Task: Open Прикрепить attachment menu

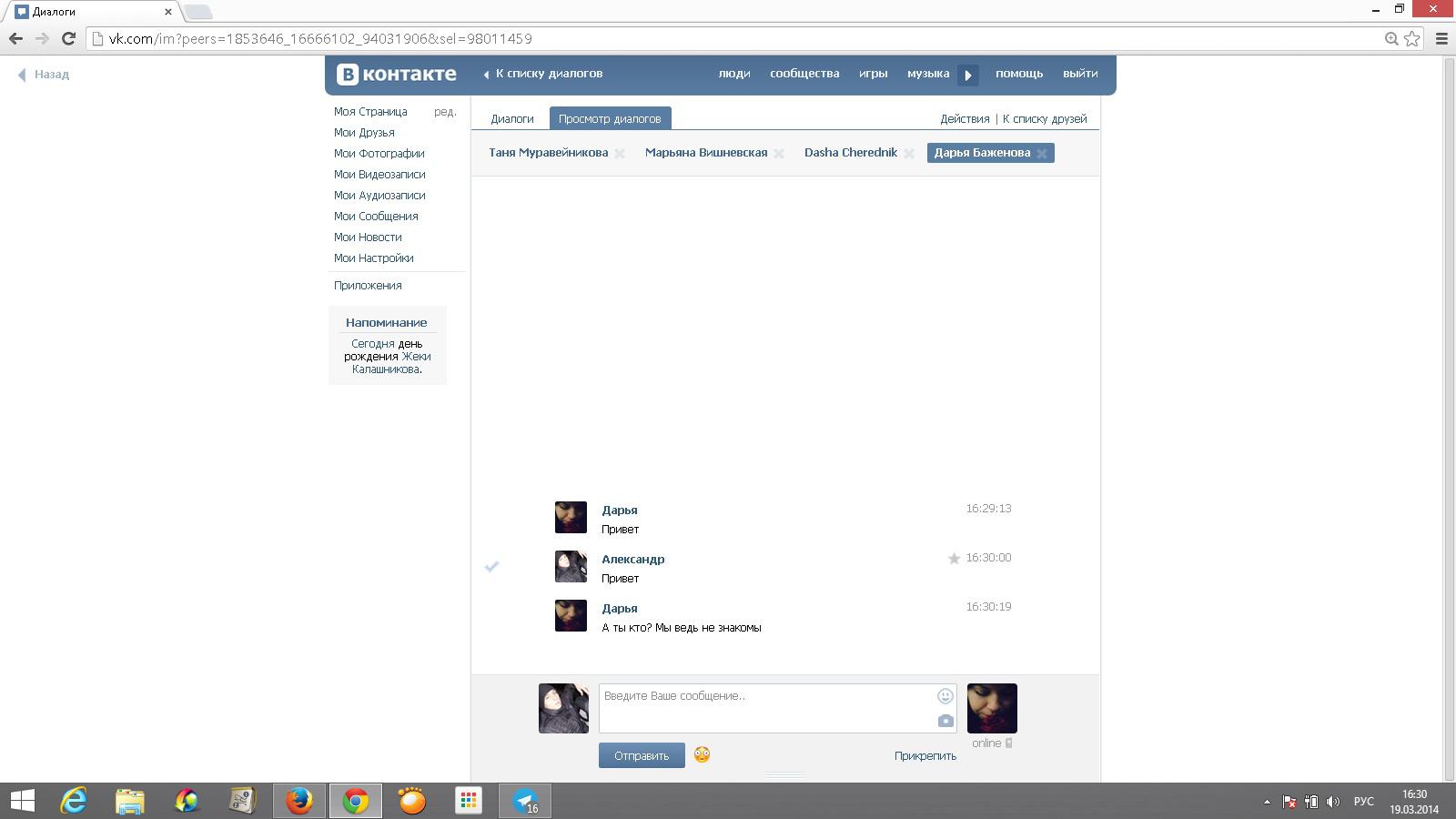Action: click(925, 756)
